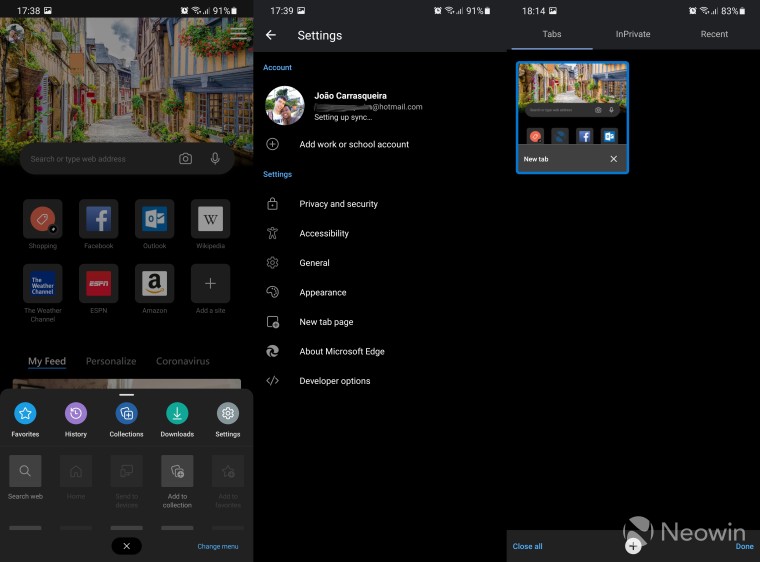Tap the Add to favorites tile
This screenshot has width=760, height=562.
click(228, 471)
